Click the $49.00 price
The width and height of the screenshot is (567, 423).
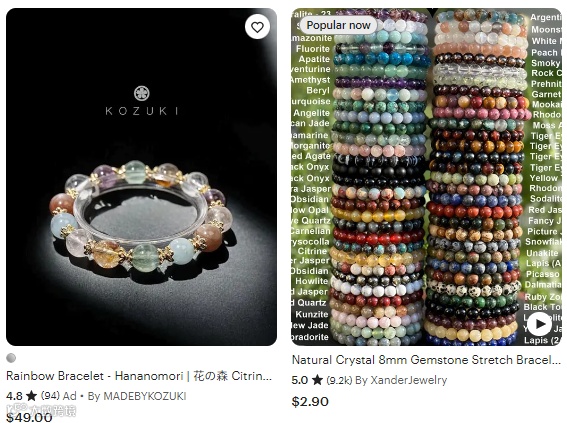[x=29, y=417]
